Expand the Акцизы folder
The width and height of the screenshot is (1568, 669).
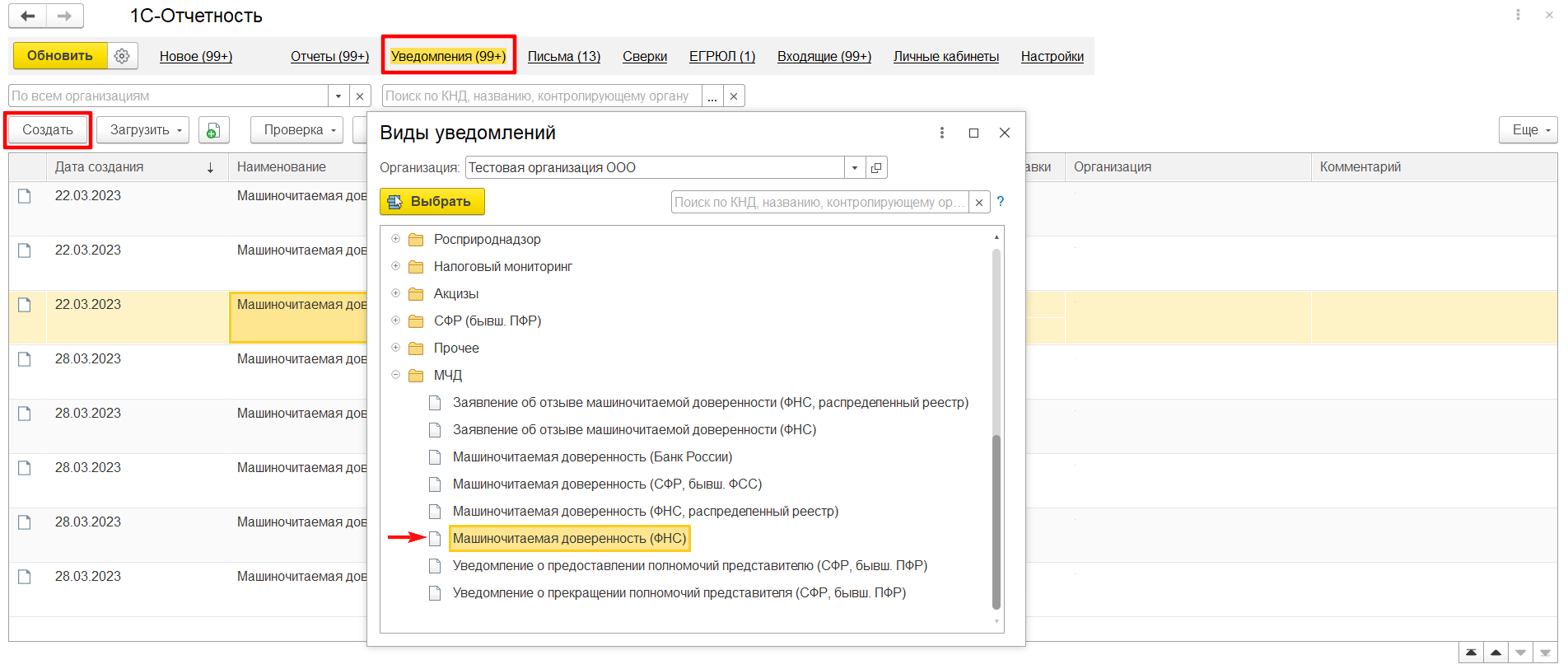395,293
